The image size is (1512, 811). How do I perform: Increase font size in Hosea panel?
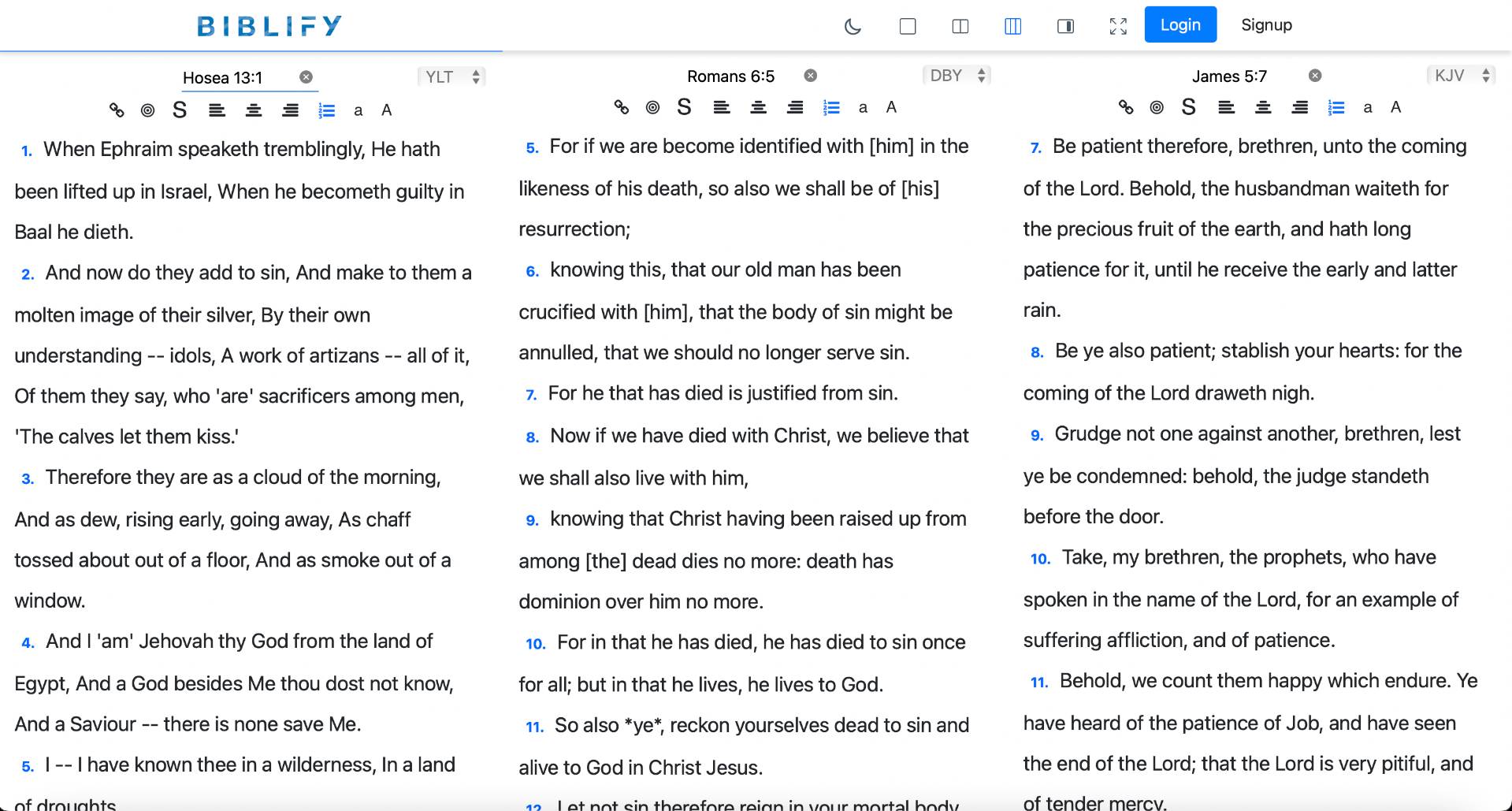pos(387,110)
